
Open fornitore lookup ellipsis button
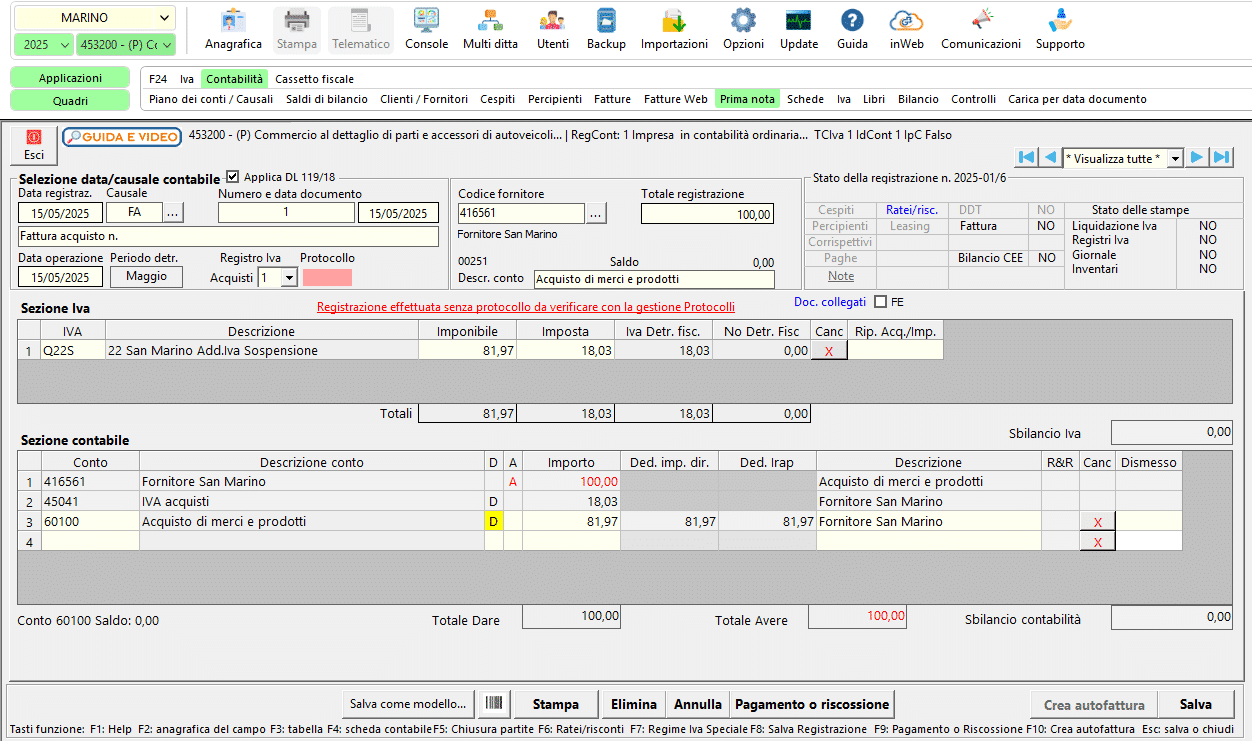(x=596, y=213)
